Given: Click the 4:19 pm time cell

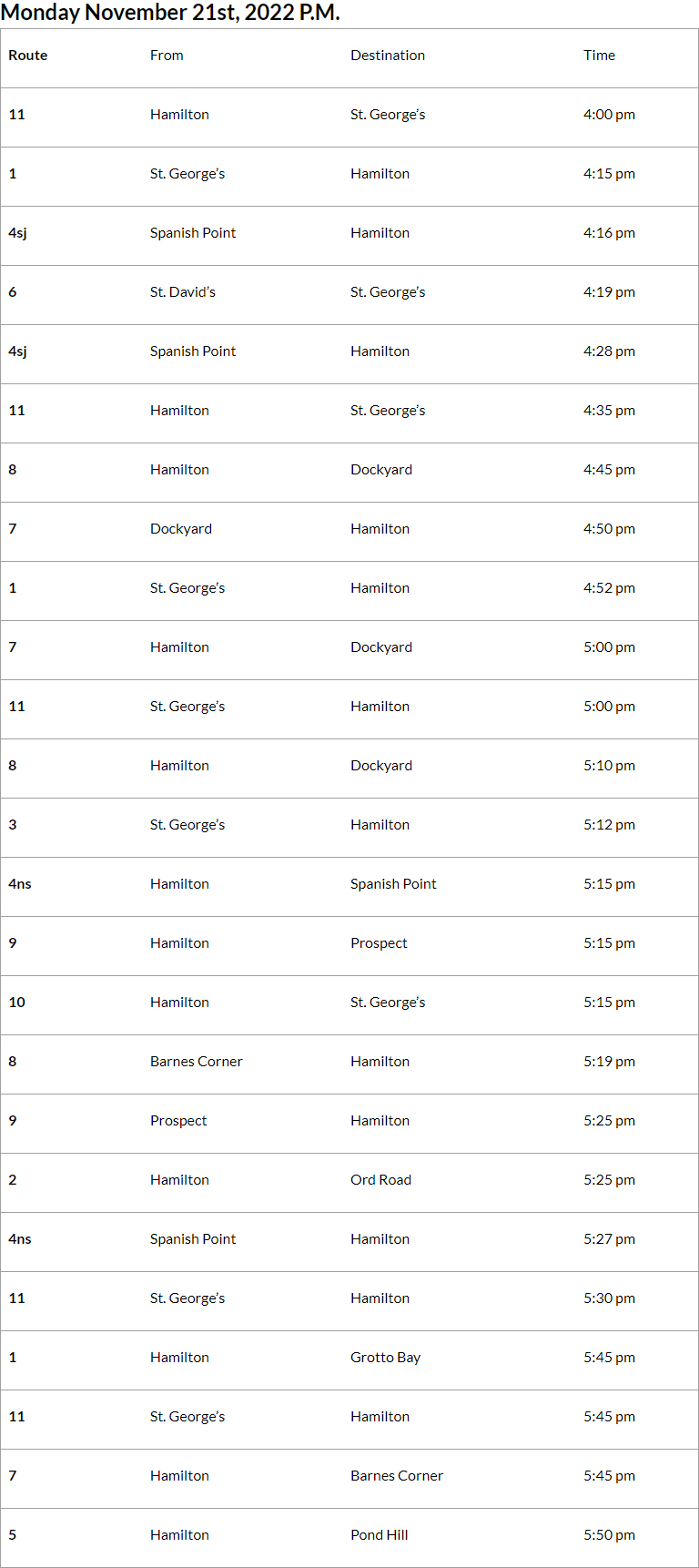Looking at the screenshot, I should (609, 292).
